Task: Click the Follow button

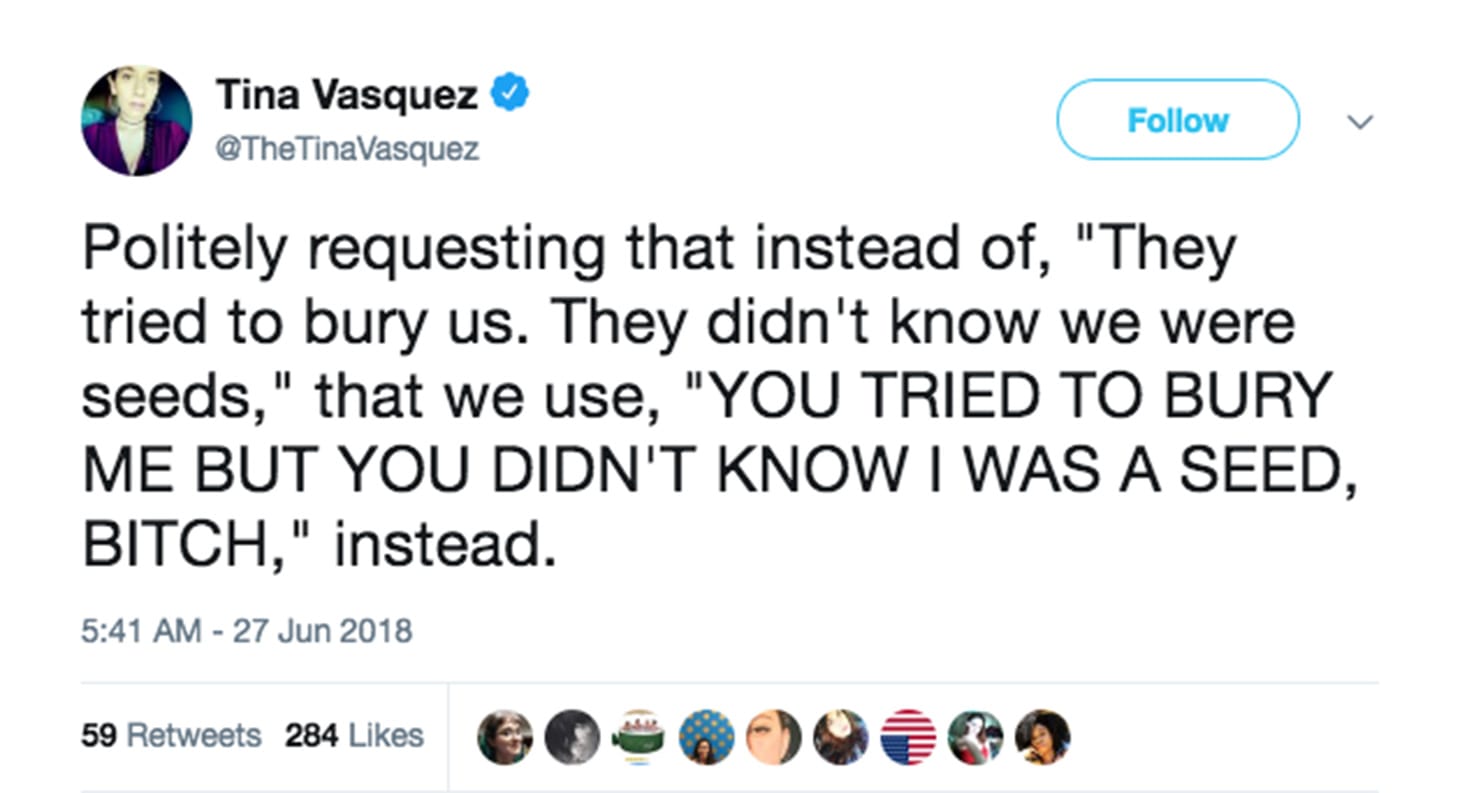Action: coord(1177,119)
